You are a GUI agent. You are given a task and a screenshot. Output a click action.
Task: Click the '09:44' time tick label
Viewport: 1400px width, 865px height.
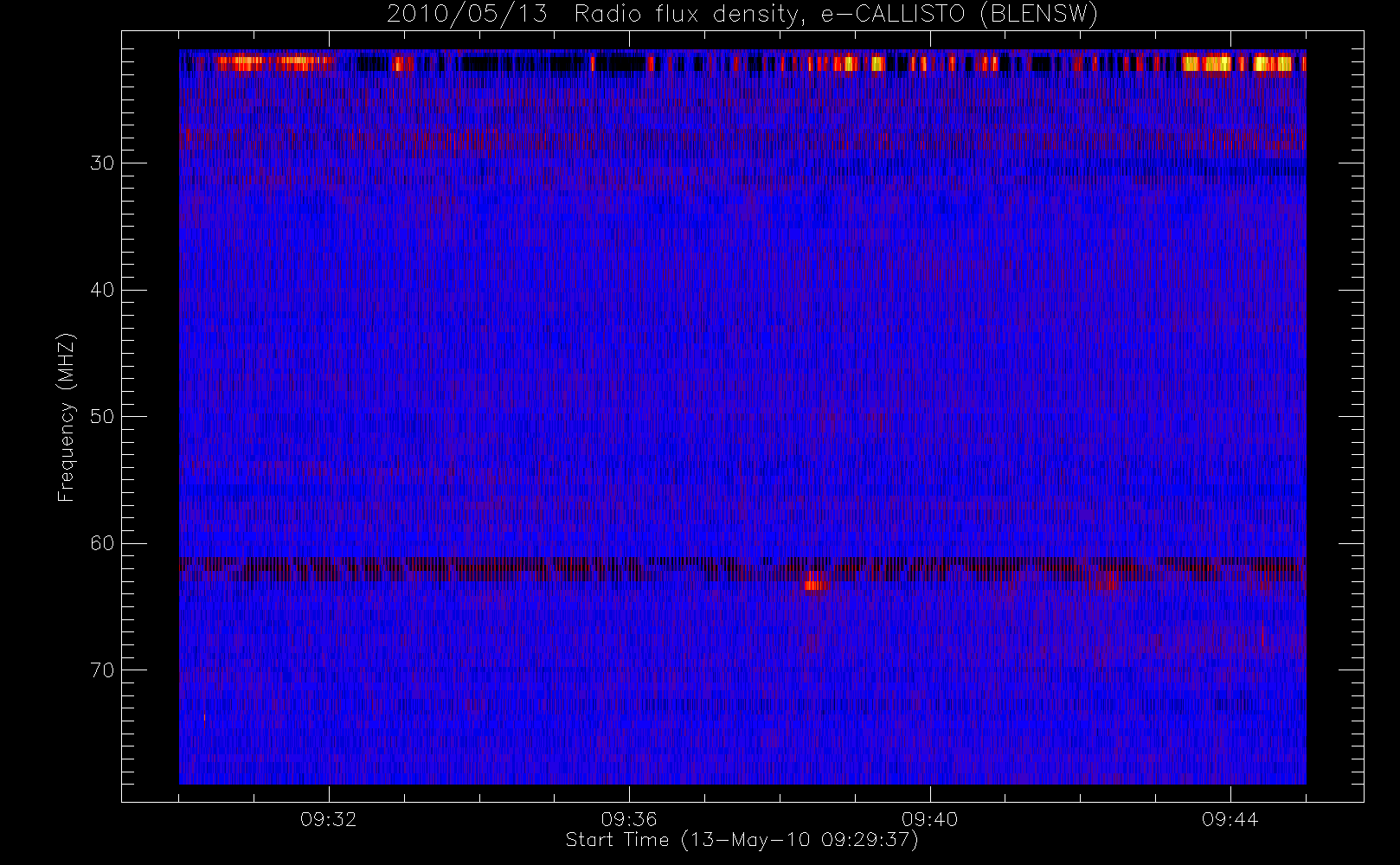coord(1230,819)
